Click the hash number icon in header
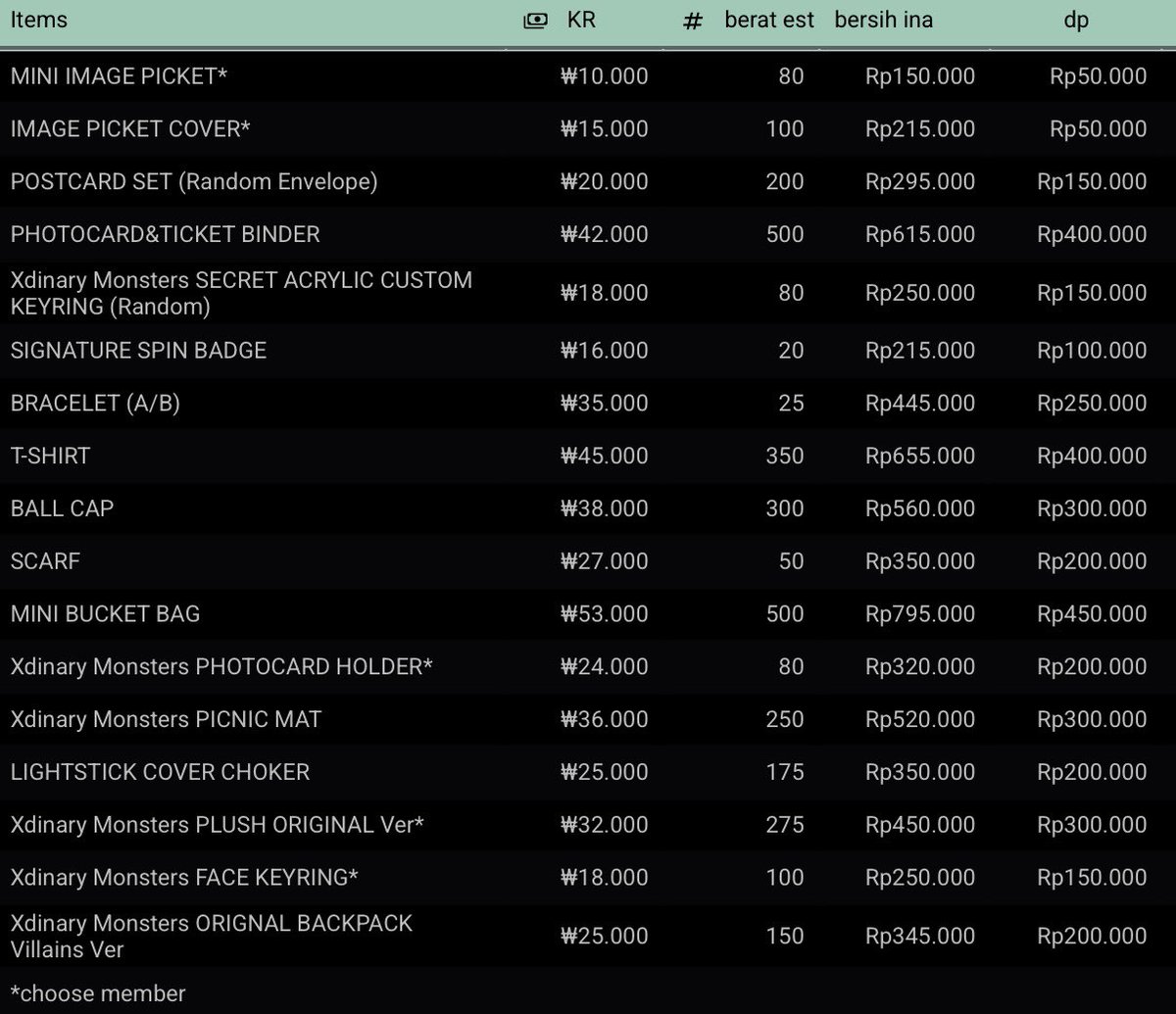The width and height of the screenshot is (1176, 1014). click(693, 22)
